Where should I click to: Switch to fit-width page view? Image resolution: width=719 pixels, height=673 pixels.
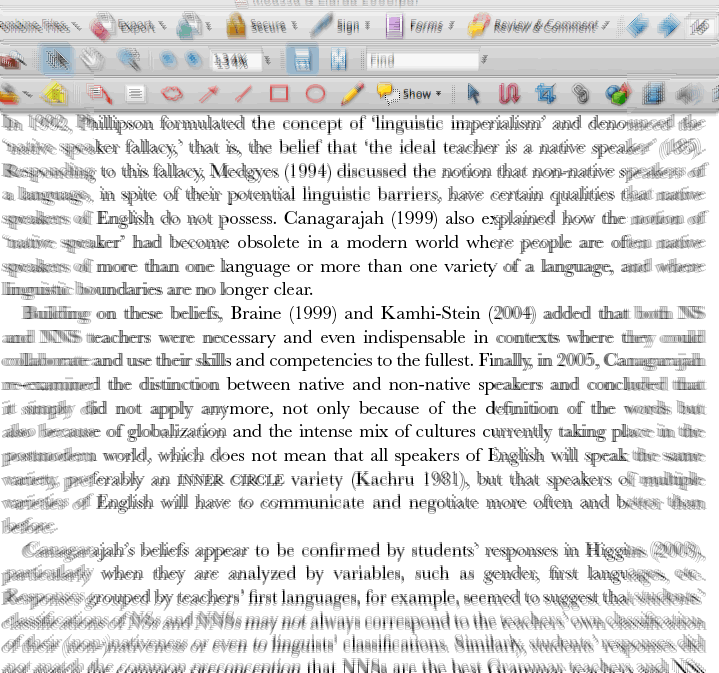(x=338, y=61)
